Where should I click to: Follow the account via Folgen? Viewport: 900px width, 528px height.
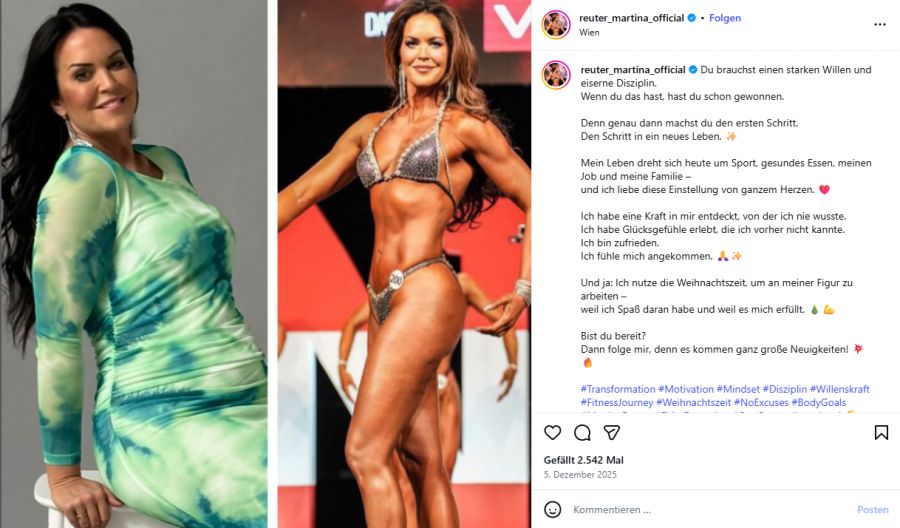click(x=725, y=18)
